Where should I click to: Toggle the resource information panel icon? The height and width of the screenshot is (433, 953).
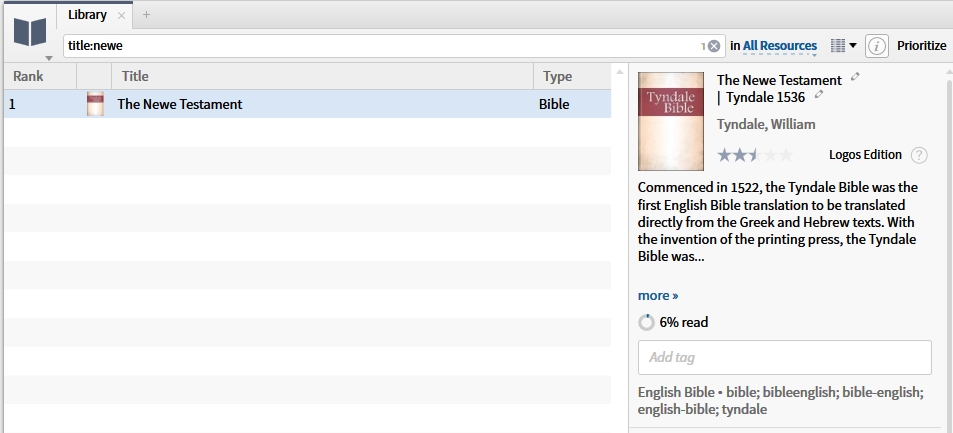[x=876, y=46]
